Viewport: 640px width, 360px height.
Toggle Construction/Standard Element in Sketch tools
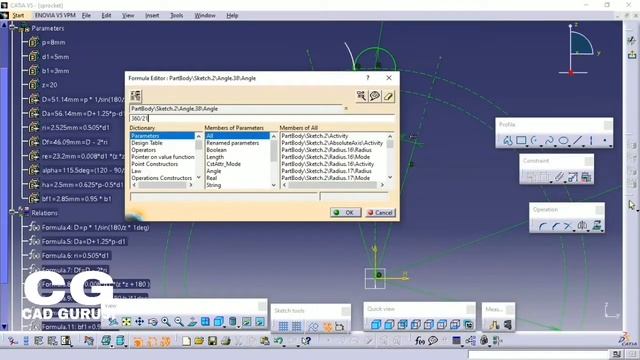pos(313,326)
